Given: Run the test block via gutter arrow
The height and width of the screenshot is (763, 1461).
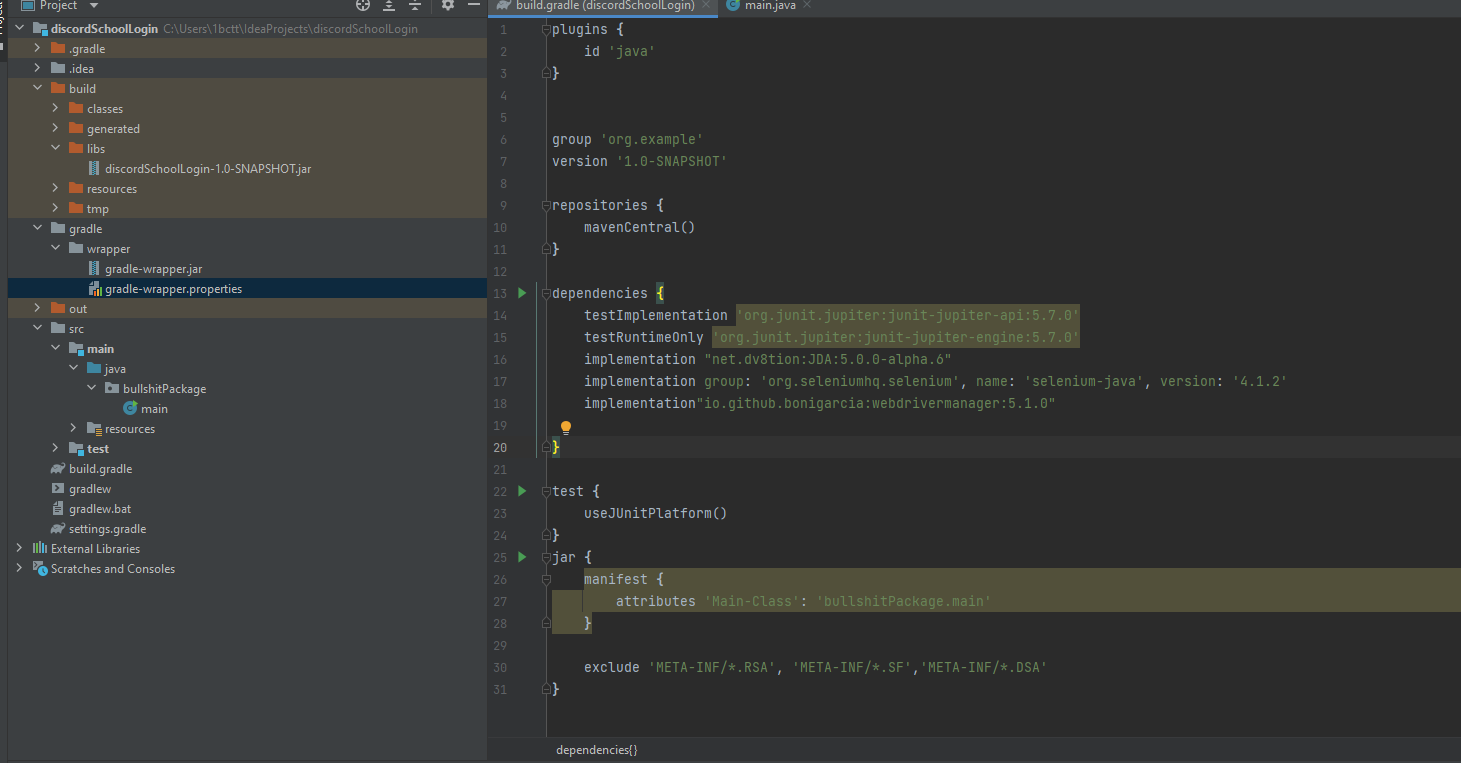Looking at the screenshot, I should (521, 491).
